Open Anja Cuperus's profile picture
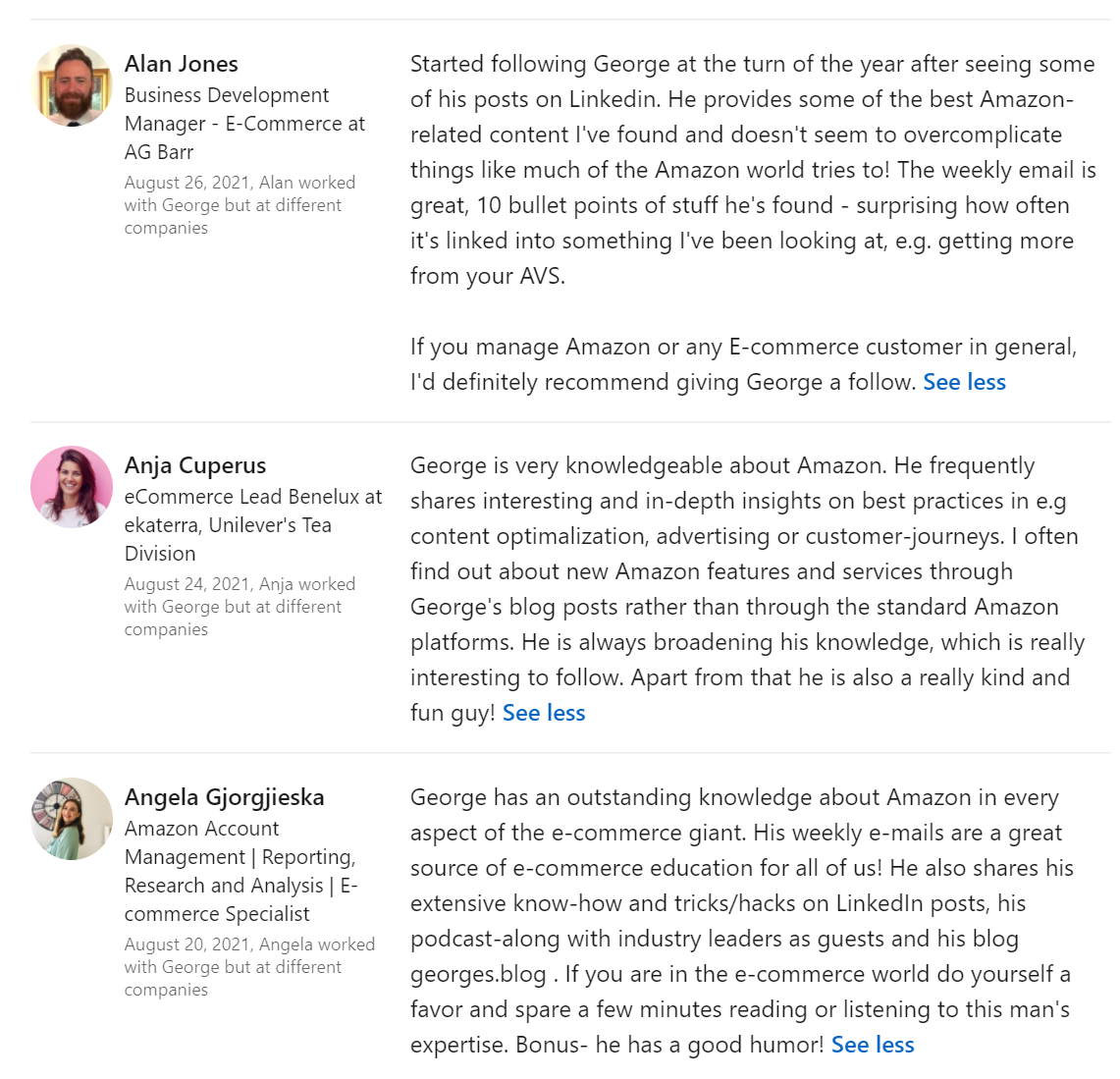The width and height of the screenshot is (1120, 1079). [x=72, y=487]
